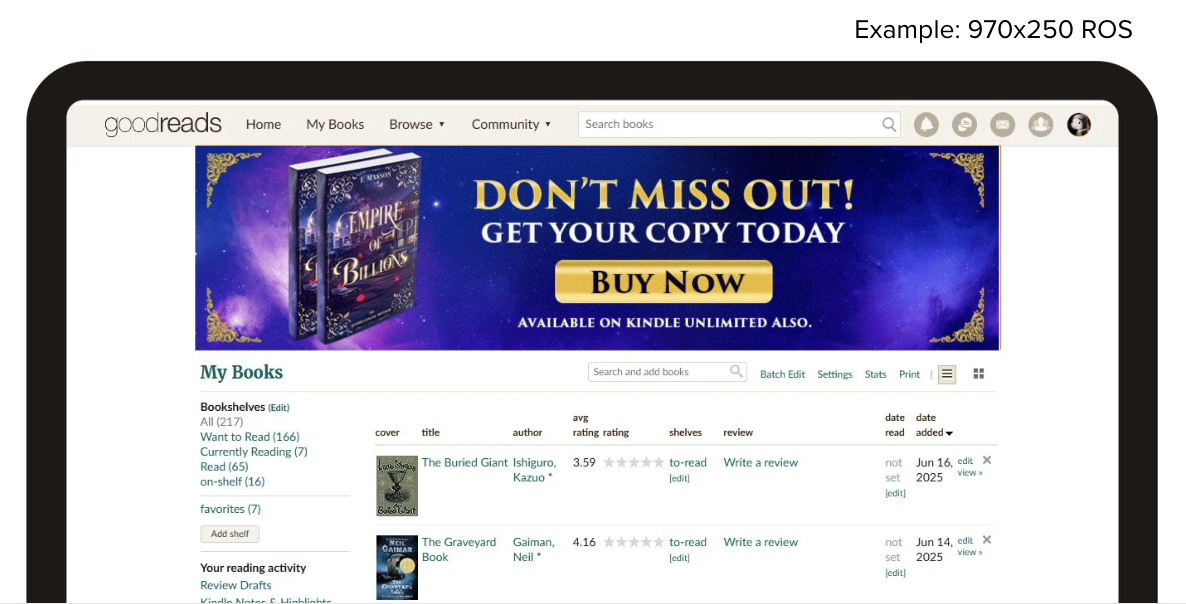Open the group discussions chat icon
Image resolution: width=1186 pixels, height=604 pixels.
(964, 125)
